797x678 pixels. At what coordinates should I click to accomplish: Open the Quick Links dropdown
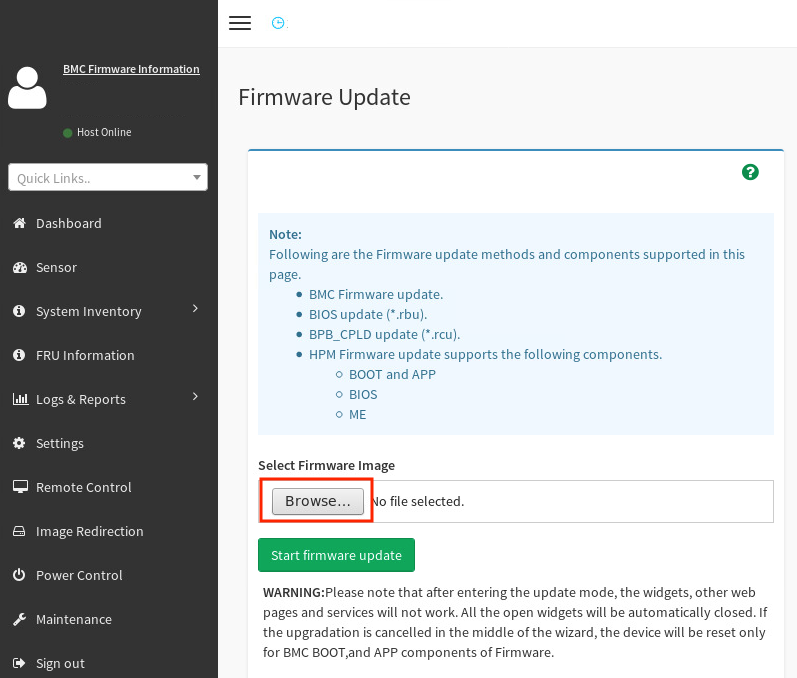click(x=108, y=177)
